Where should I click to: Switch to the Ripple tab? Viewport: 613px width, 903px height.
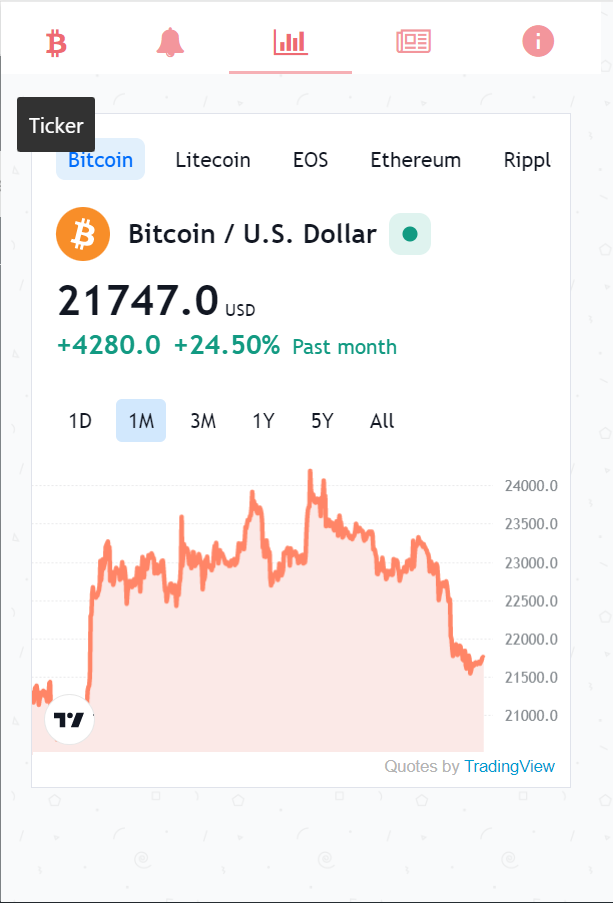[x=527, y=160]
